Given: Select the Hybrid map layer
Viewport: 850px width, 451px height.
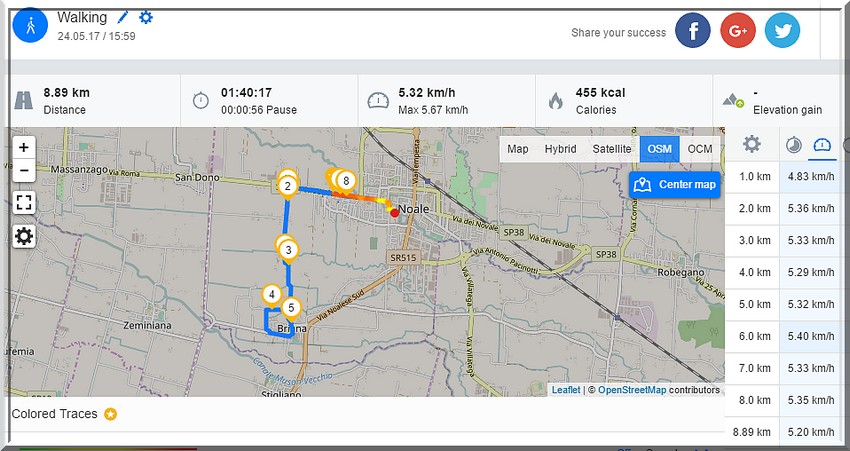Looking at the screenshot, I should click(x=560, y=149).
